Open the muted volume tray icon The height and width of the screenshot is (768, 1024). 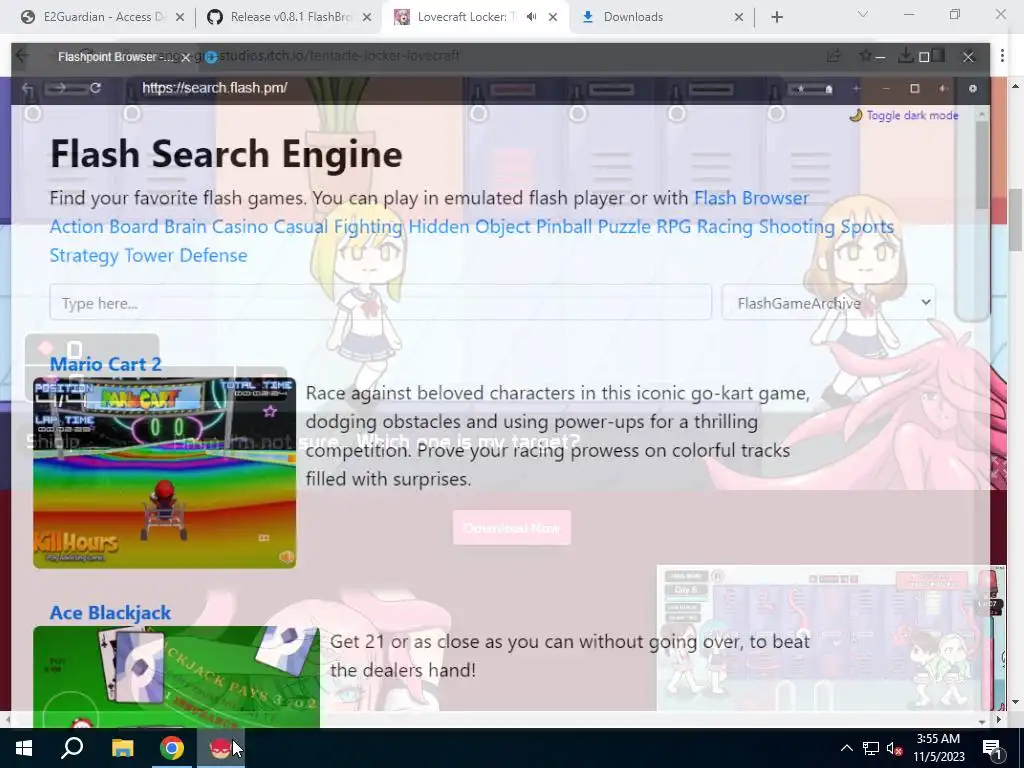coord(895,748)
